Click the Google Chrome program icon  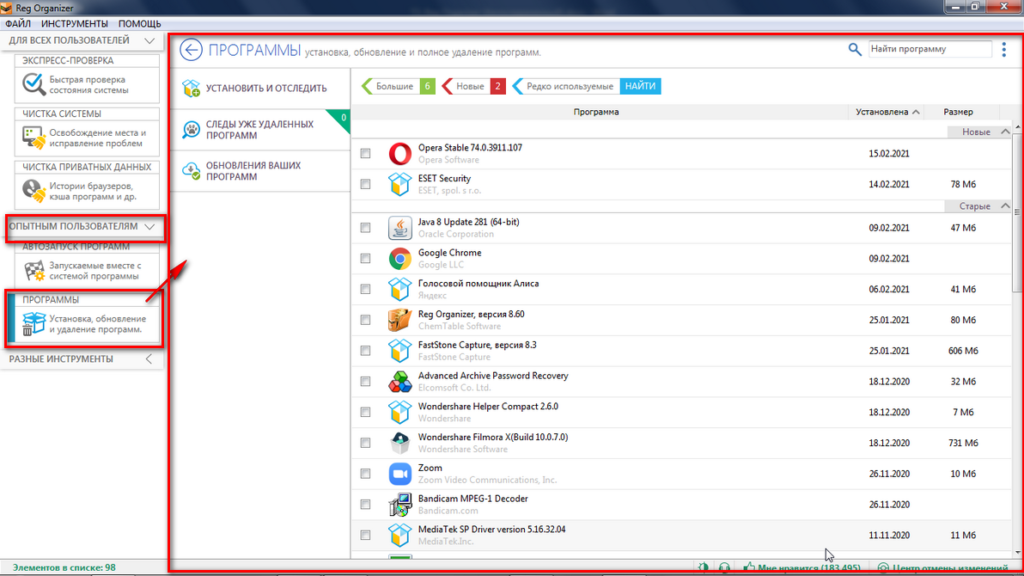tap(400, 259)
